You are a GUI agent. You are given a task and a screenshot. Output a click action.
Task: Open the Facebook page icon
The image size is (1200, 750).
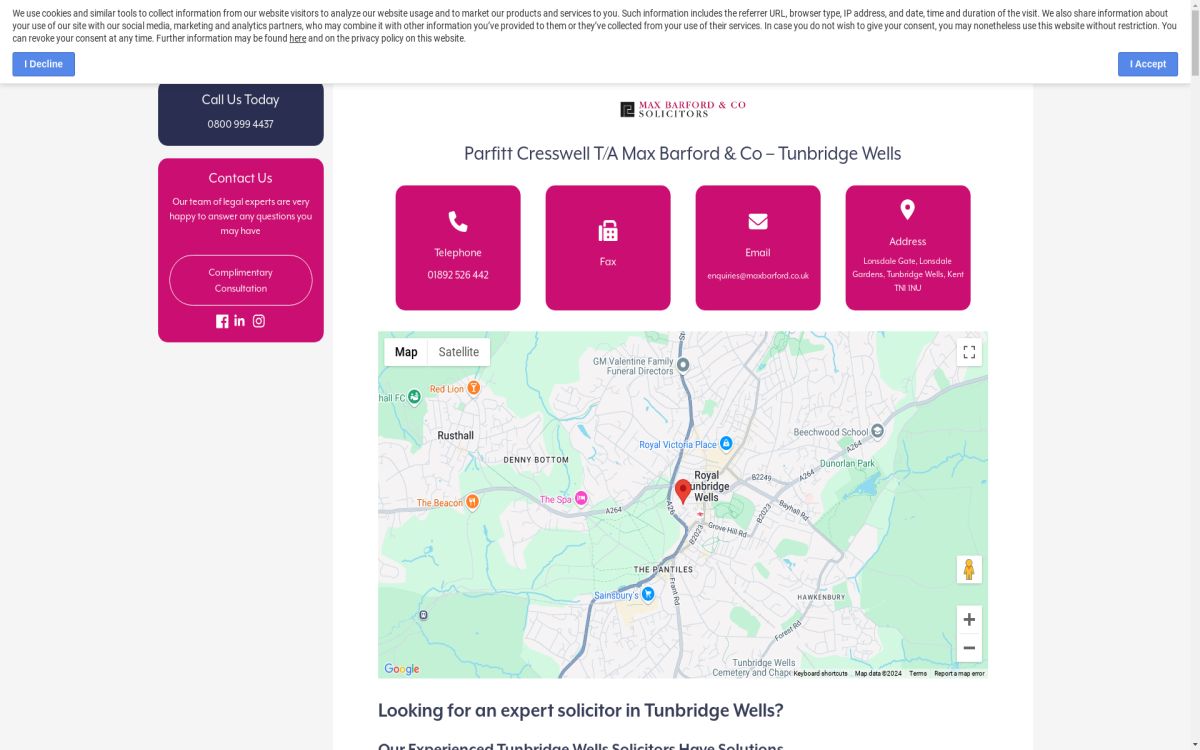tap(222, 321)
